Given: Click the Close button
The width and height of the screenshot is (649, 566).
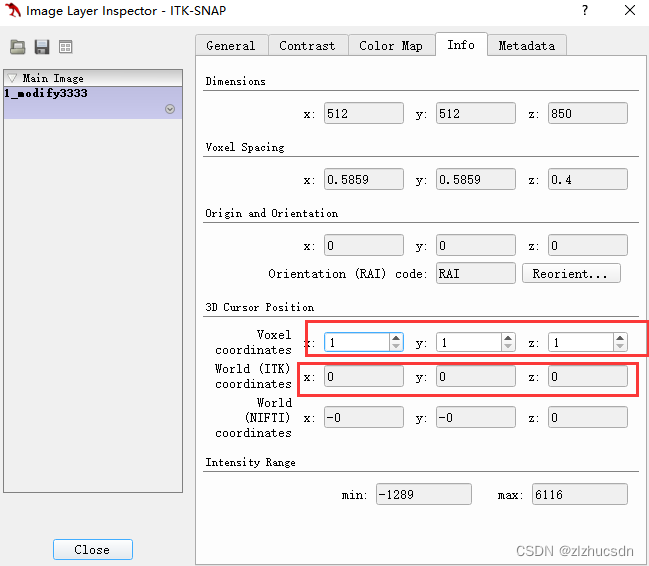Looking at the screenshot, I should pyautogui.click(x=93, y=549).
